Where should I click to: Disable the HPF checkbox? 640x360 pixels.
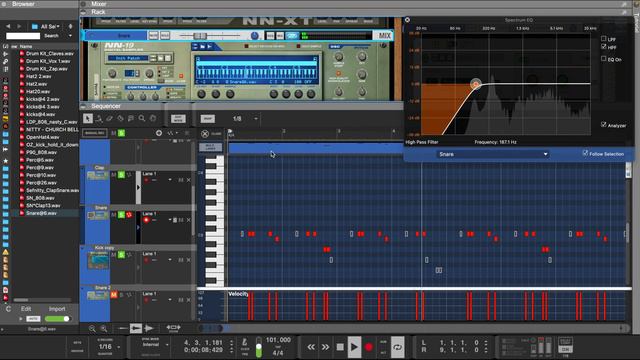604,47
